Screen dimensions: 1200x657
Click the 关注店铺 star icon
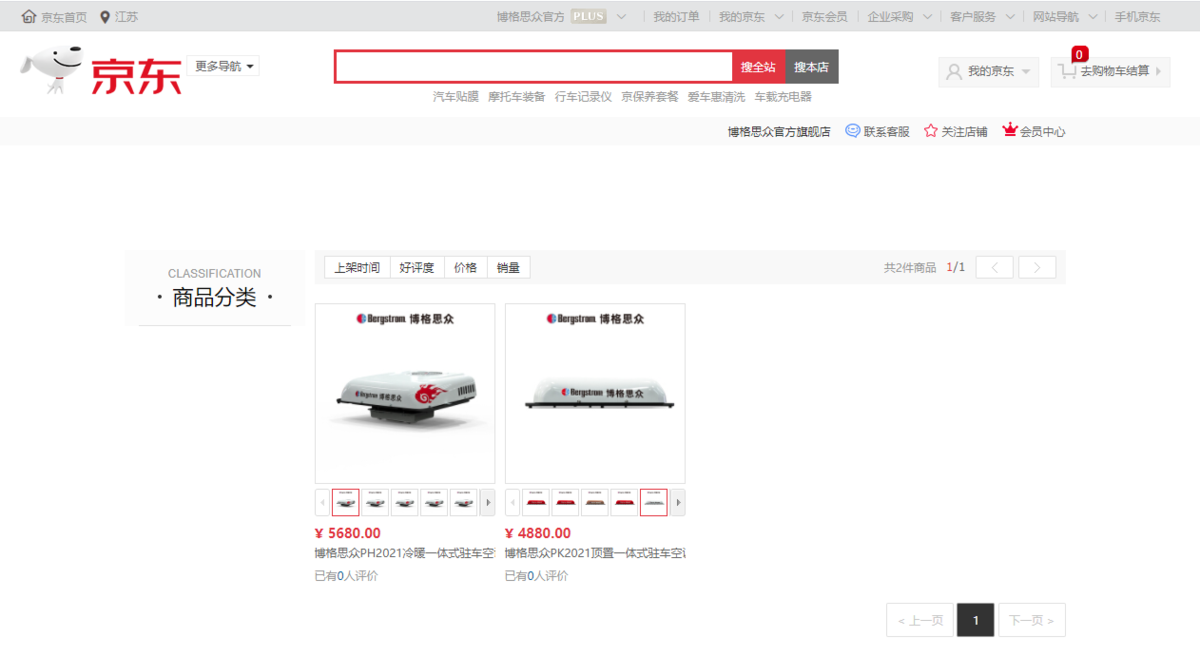pyautogui.click(x=931, y=131)
